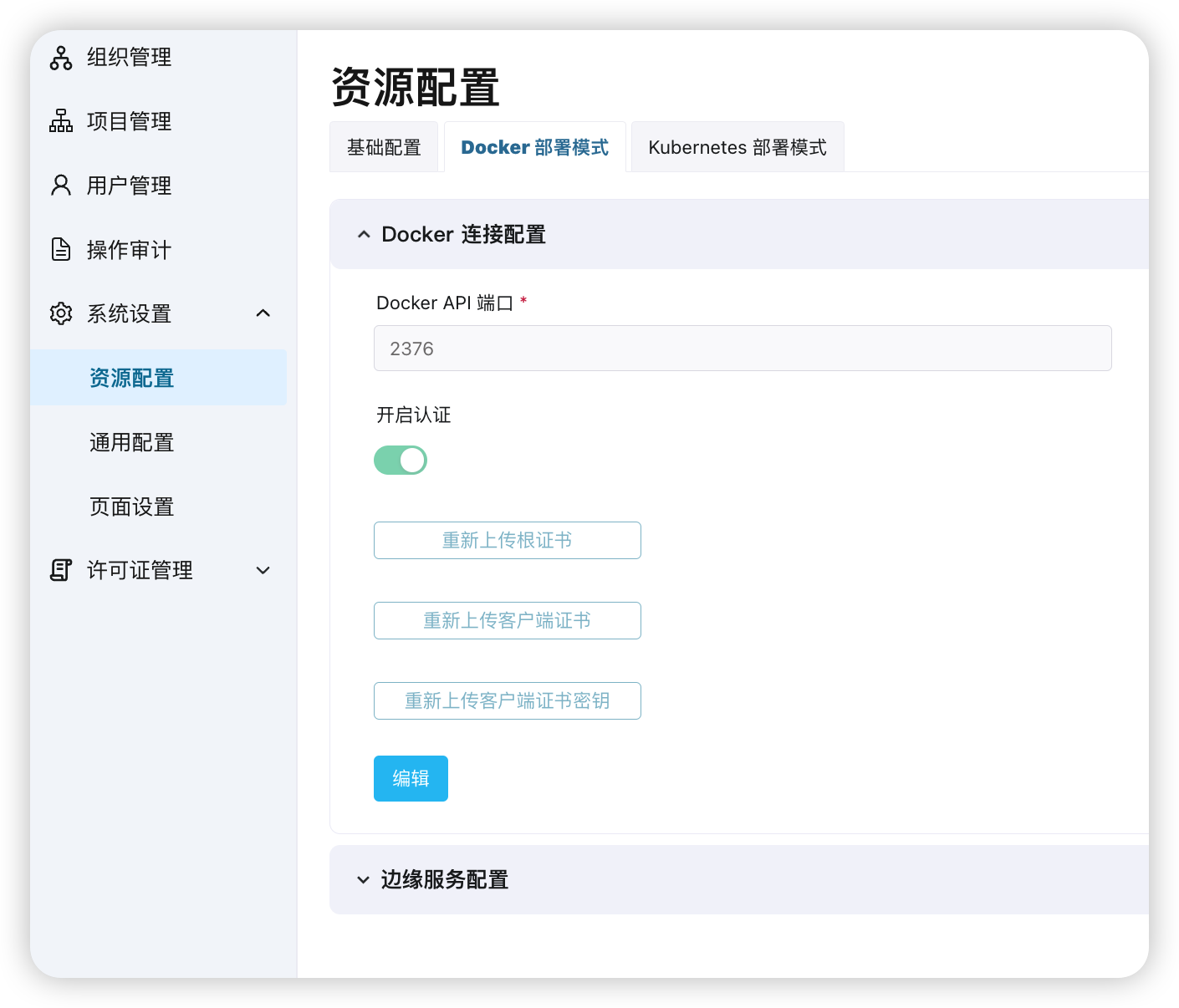Image resolution: width=1179 pixels, height=1008 pixels.
Task: Expand the 边缘服务配置 section
Action: click(x=364, y=880)
